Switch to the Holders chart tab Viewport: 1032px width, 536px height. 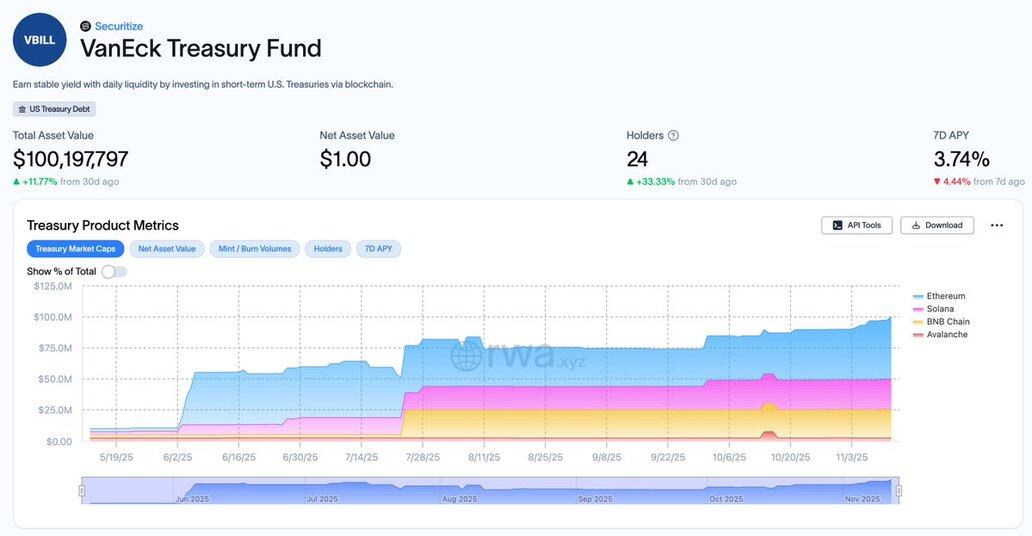[x=328, y=249]
